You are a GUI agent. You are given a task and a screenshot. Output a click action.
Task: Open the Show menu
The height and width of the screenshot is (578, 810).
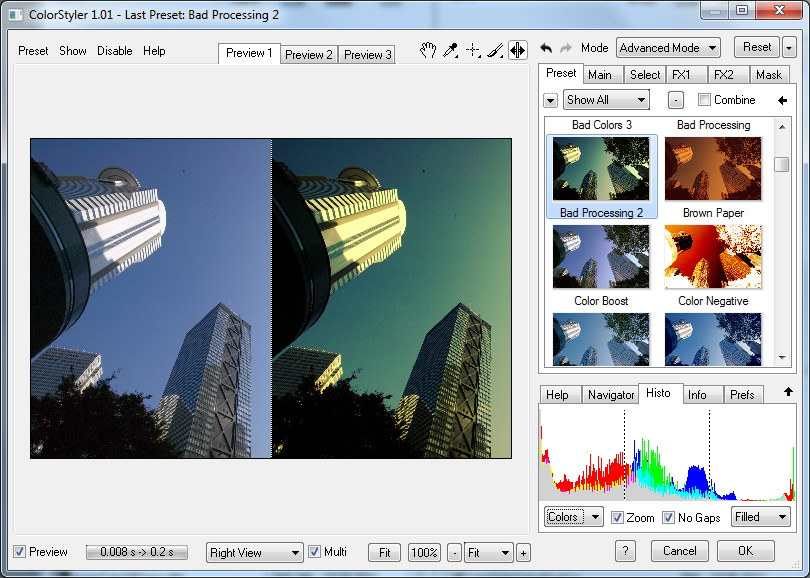coord(73,51)
